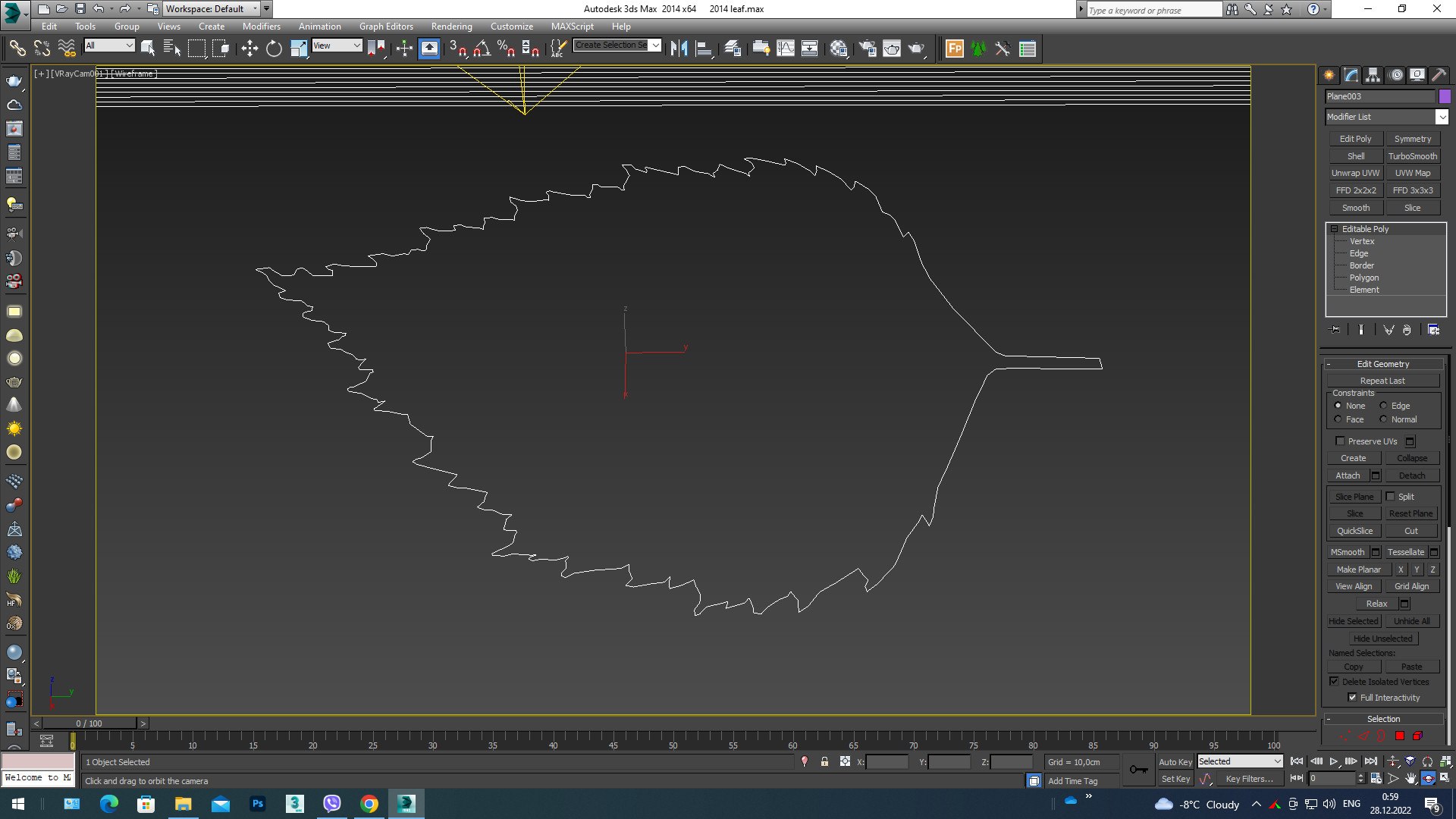Open the Rendering menu
The image size is (1456, 819).
[x=452, y=26]
